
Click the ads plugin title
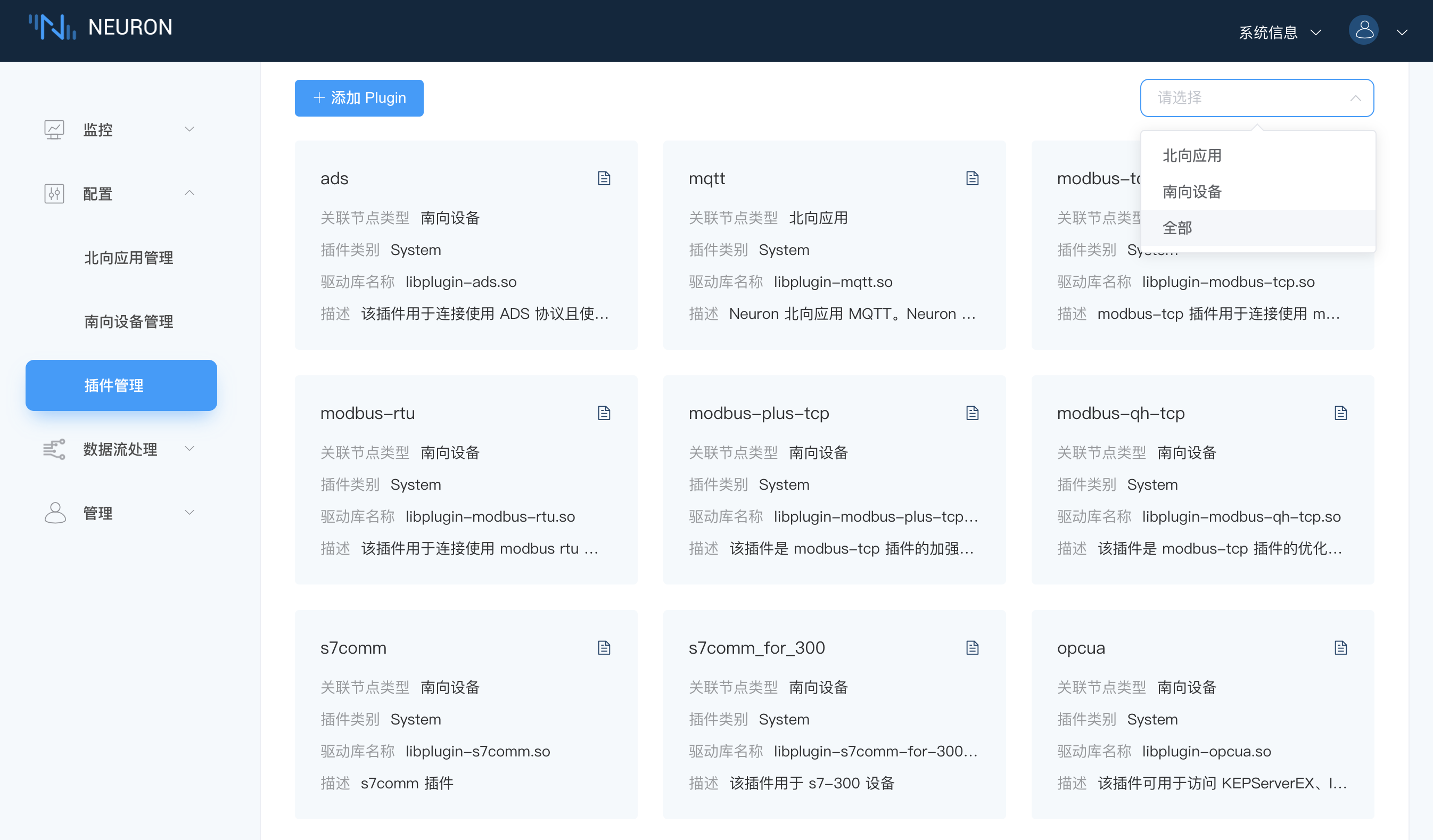tap(334, 178)
